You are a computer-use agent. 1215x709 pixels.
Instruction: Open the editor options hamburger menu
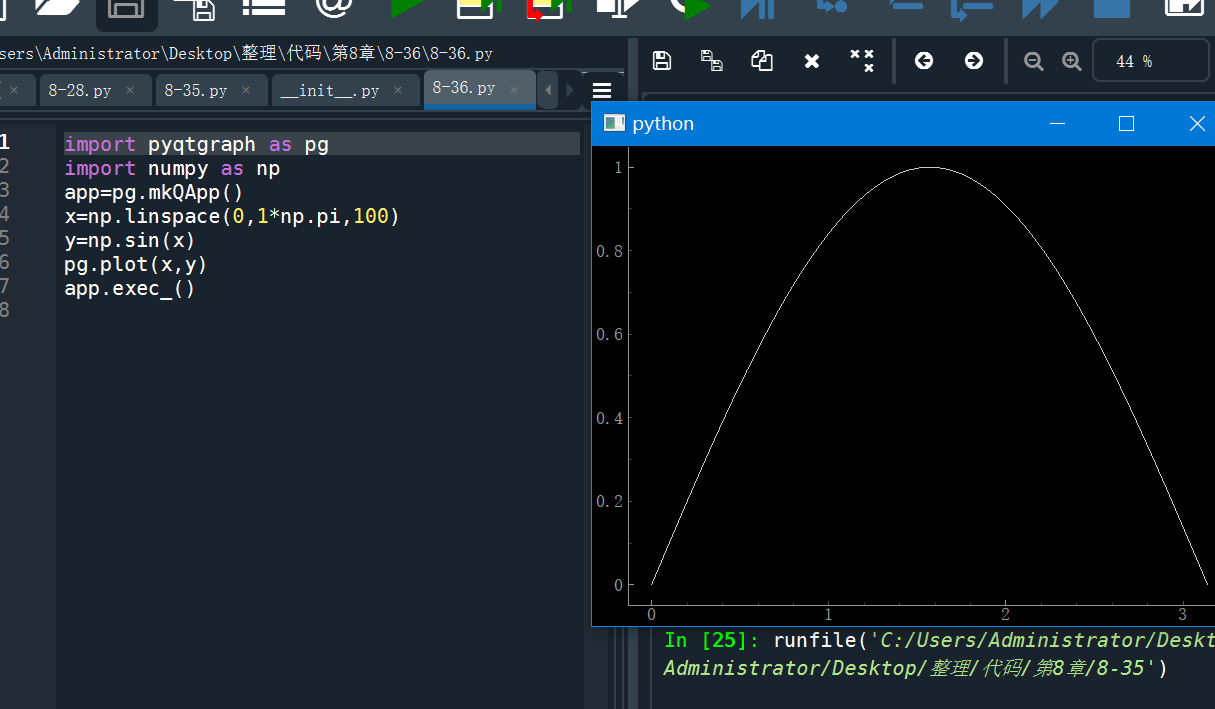pos(602,91)
